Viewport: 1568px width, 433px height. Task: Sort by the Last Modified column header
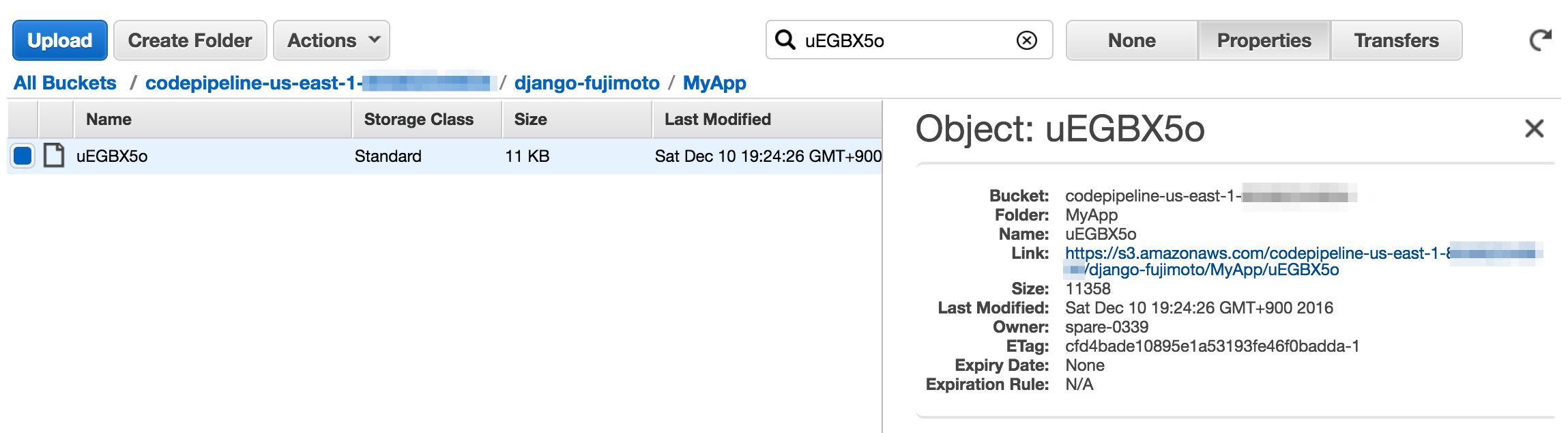click(716, 119)
